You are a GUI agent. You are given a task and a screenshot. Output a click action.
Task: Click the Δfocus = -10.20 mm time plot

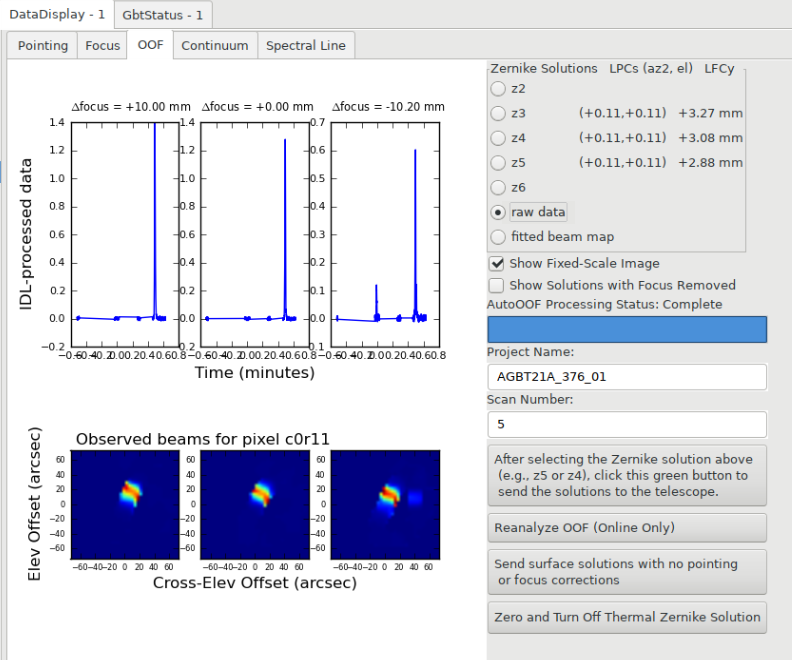click(385, 234)
